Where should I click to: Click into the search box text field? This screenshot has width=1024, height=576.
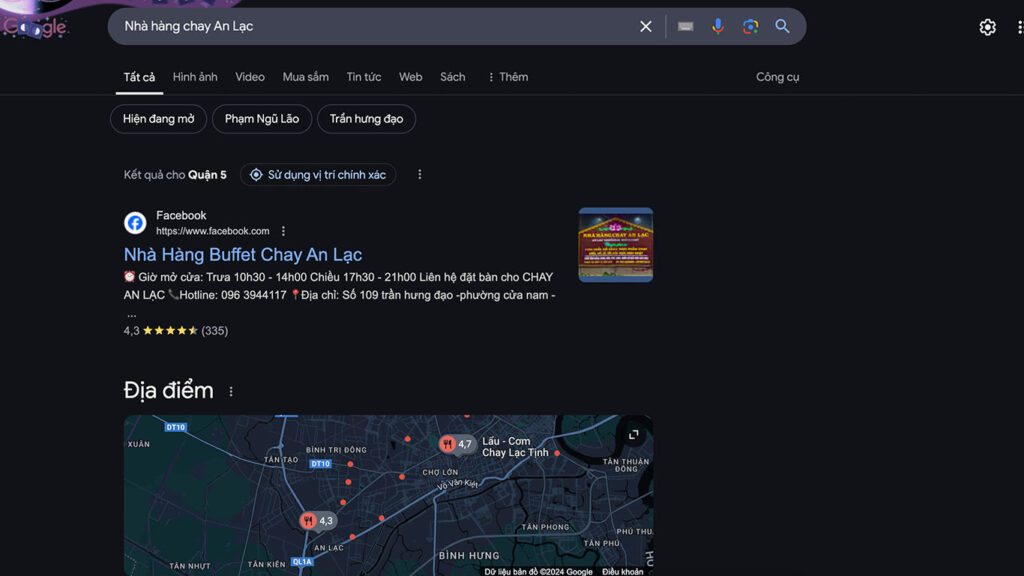coord(376,26)
